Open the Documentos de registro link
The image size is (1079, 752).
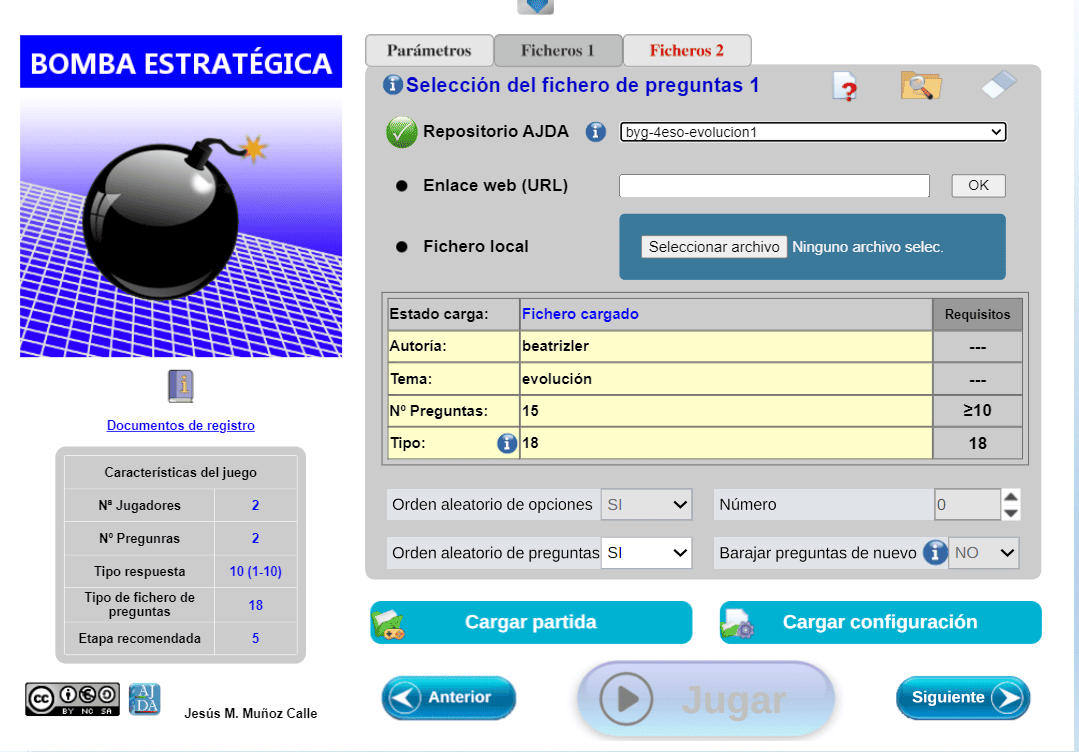[x=181, y=425]
